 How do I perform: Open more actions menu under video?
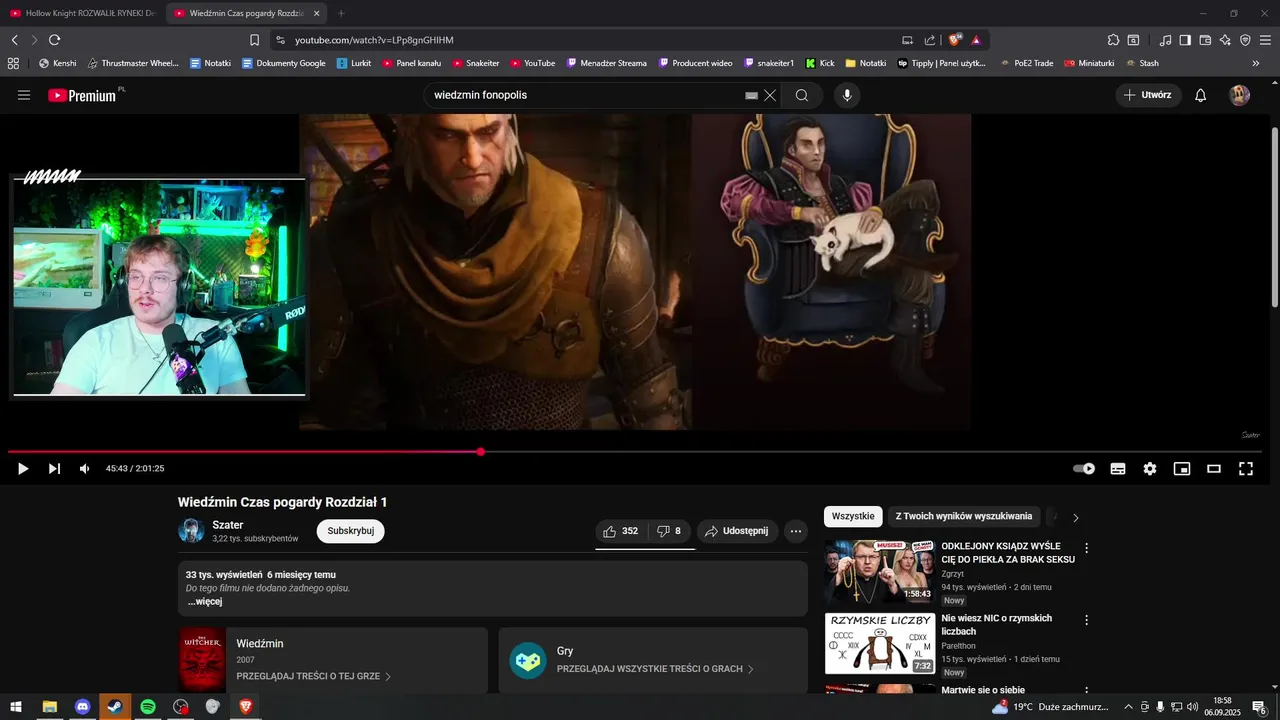click(x=796, y=531)
